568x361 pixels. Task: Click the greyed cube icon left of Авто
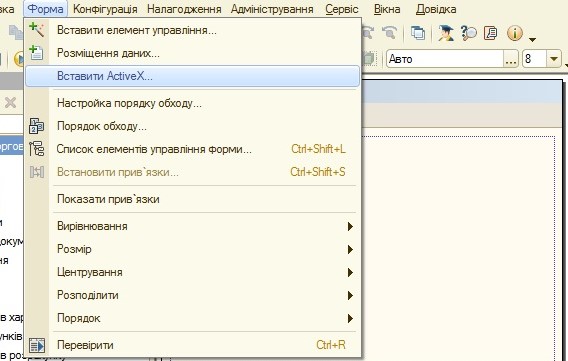click(x=369, y=59)
